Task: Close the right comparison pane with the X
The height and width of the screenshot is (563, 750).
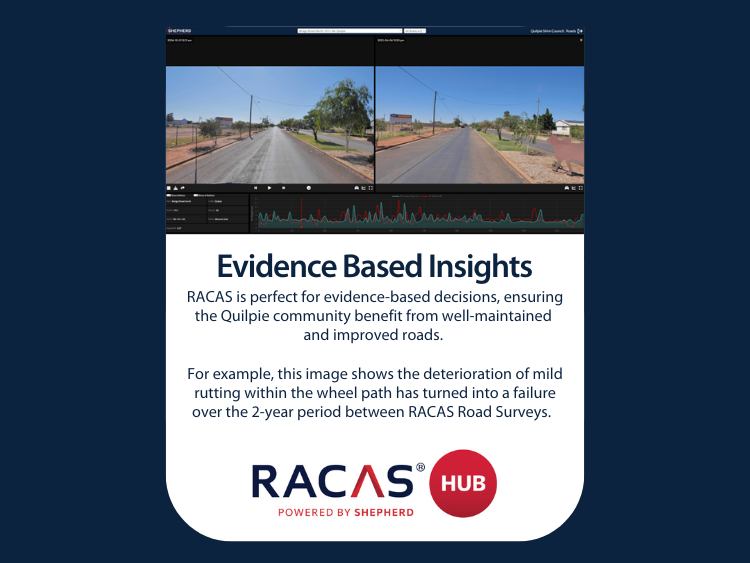Action: click(581, 40)
